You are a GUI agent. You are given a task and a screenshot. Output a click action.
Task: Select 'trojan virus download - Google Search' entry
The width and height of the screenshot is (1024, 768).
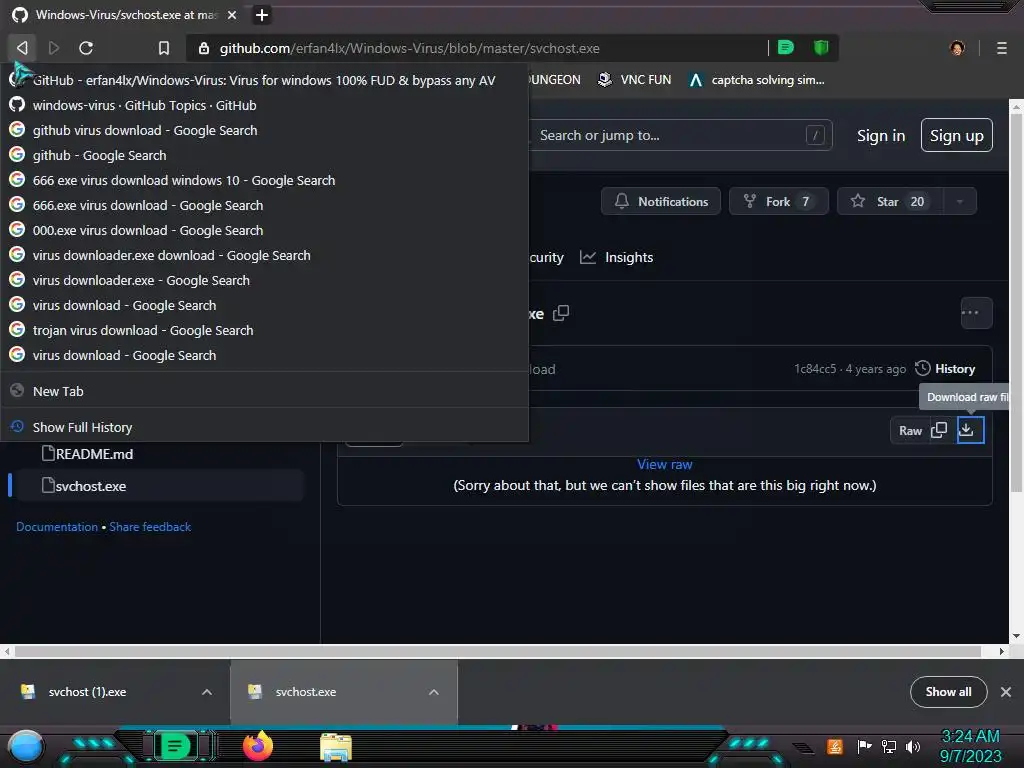[x=264, y=330]
